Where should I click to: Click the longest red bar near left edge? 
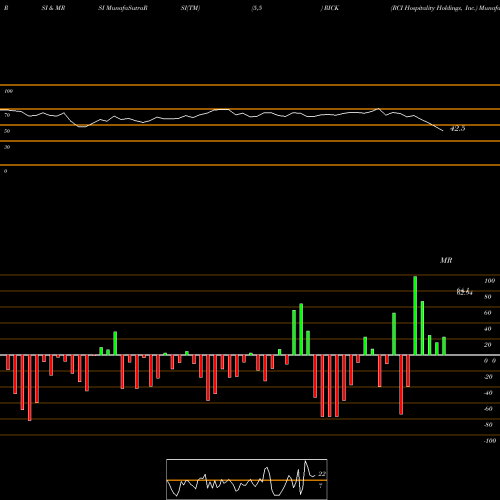(x=30, y=388)
